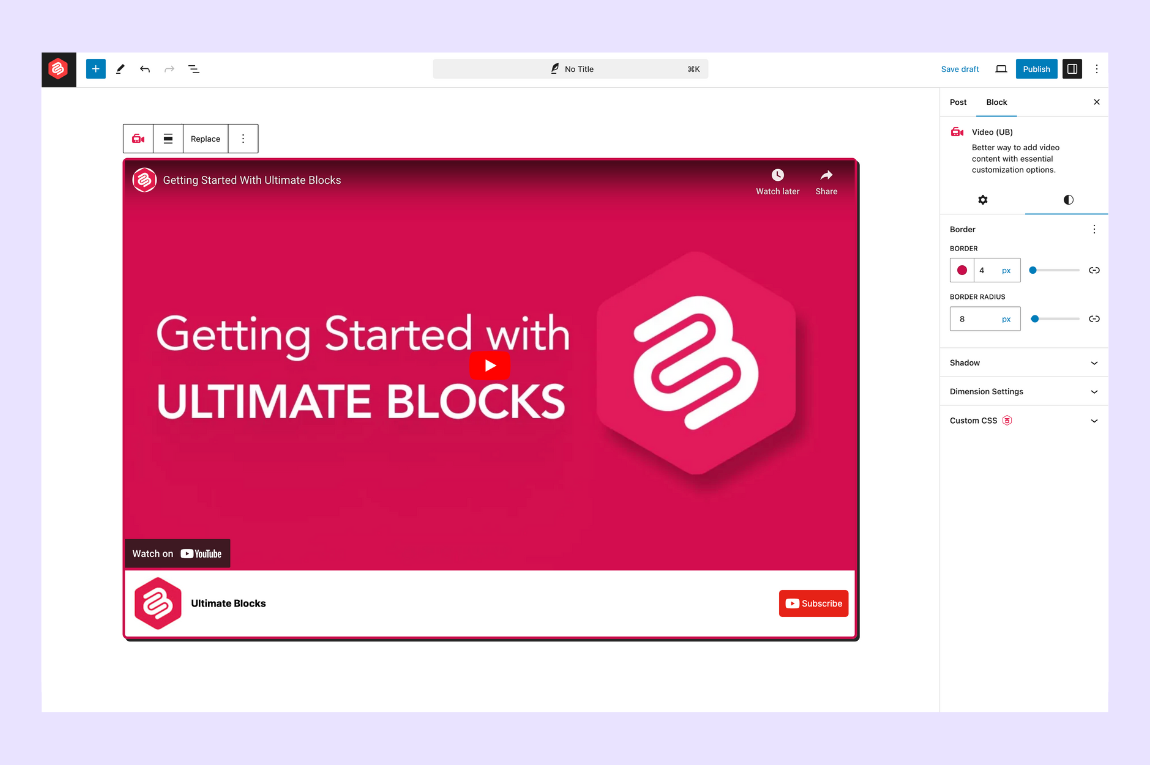
Task: Click the Undo arrow
Action: pos(144,68)
